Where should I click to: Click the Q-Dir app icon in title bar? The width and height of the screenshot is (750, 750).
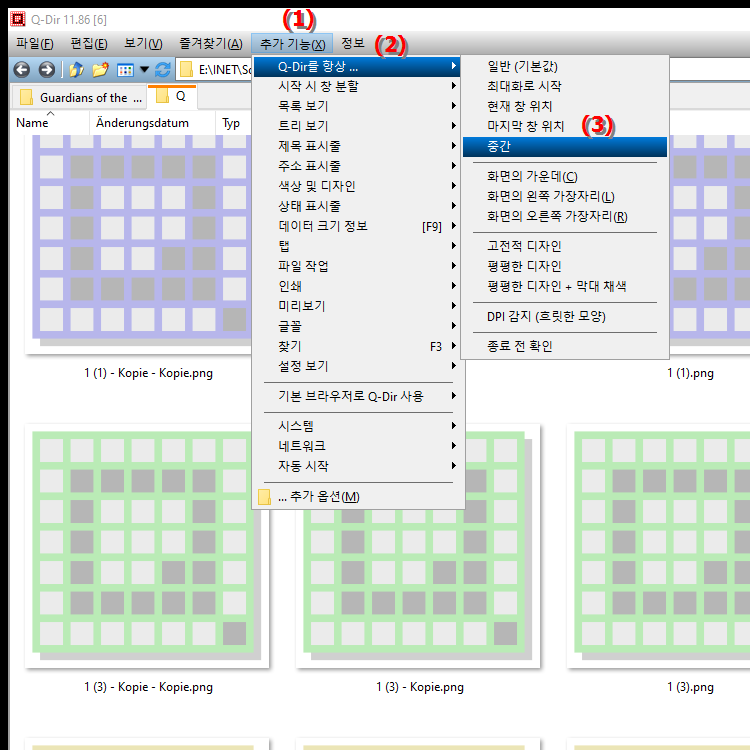[18, 19]
